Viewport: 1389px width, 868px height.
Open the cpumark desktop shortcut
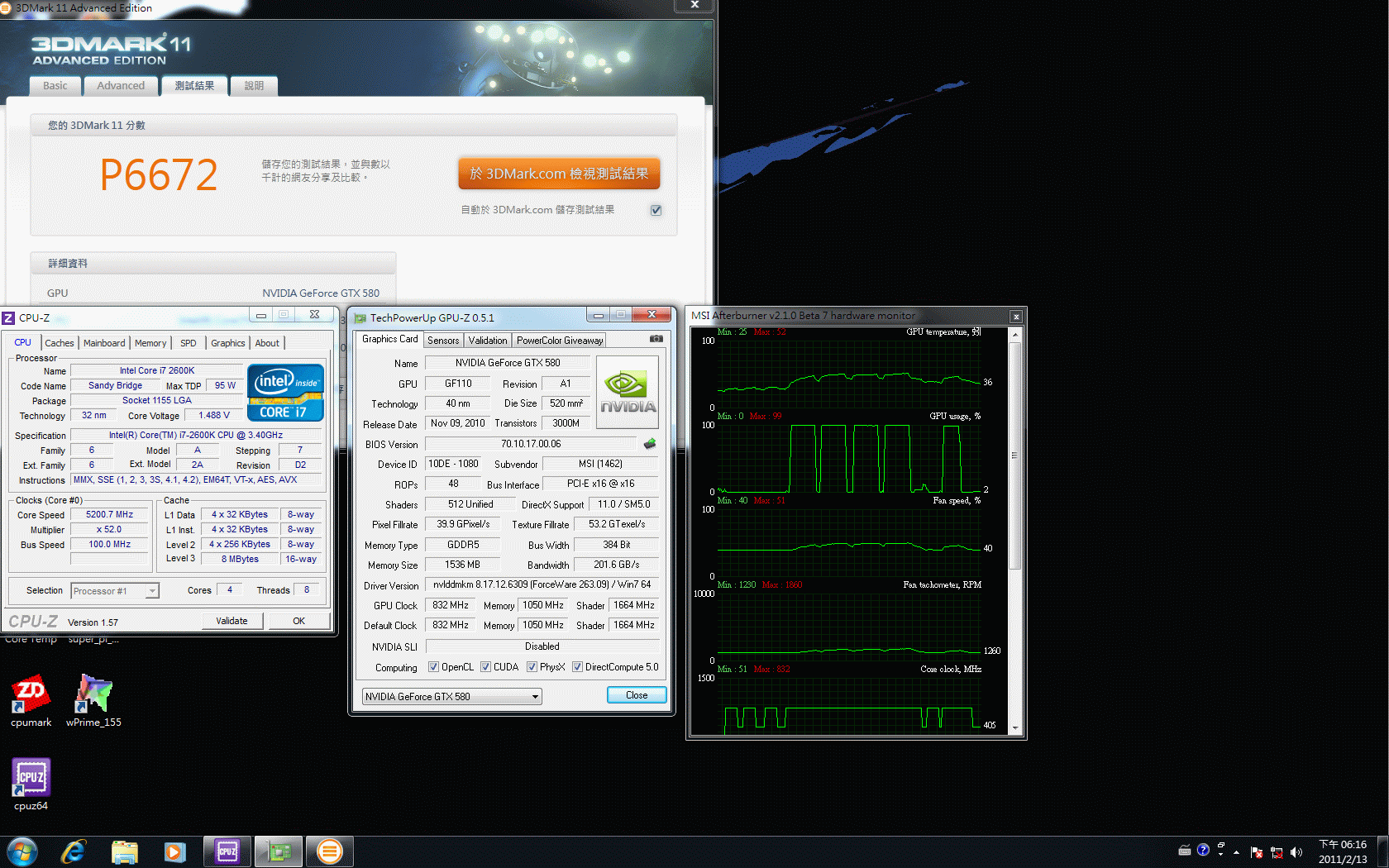(31, 701)
